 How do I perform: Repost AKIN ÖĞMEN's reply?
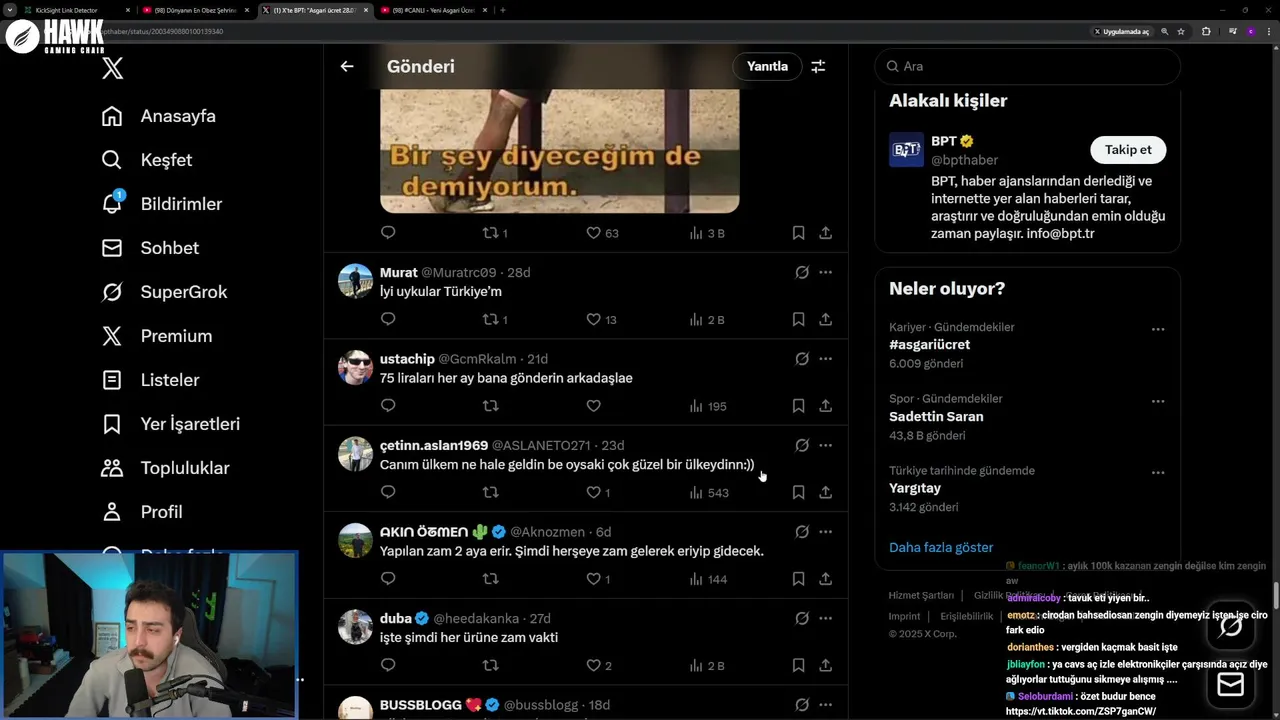(x=491, y=579)
